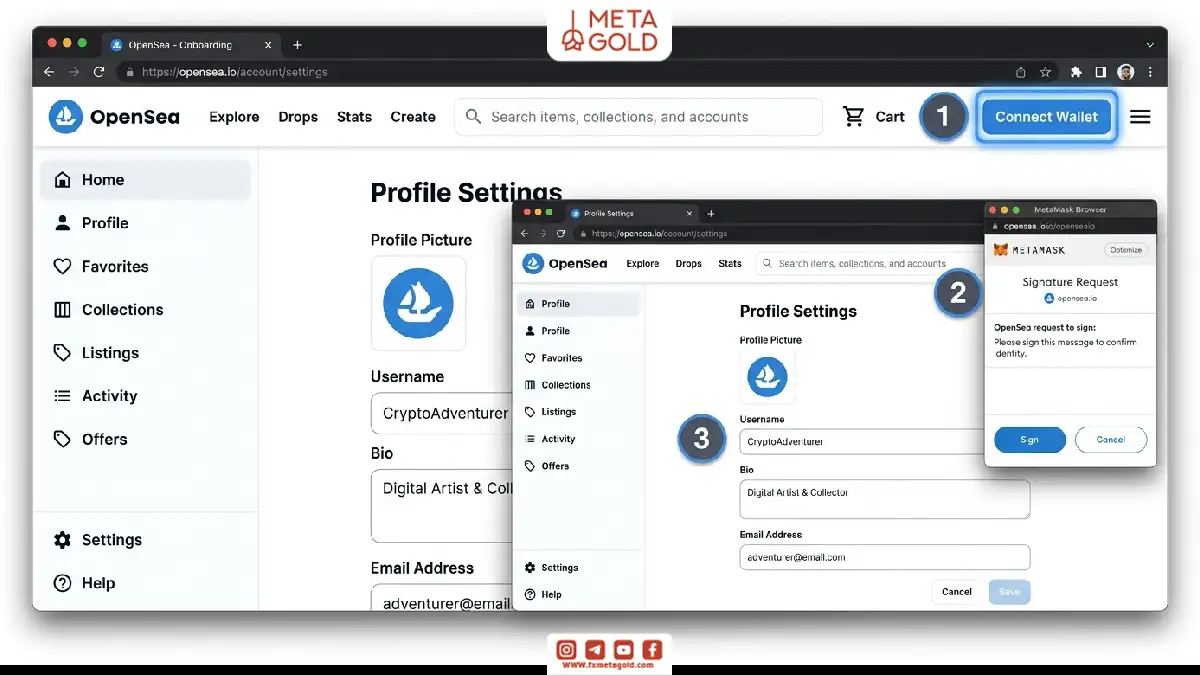Click the OpenSea logo in the large window header
Image resolution: width=1200 pixels, height=675 pixels.
tap(114, 117)
